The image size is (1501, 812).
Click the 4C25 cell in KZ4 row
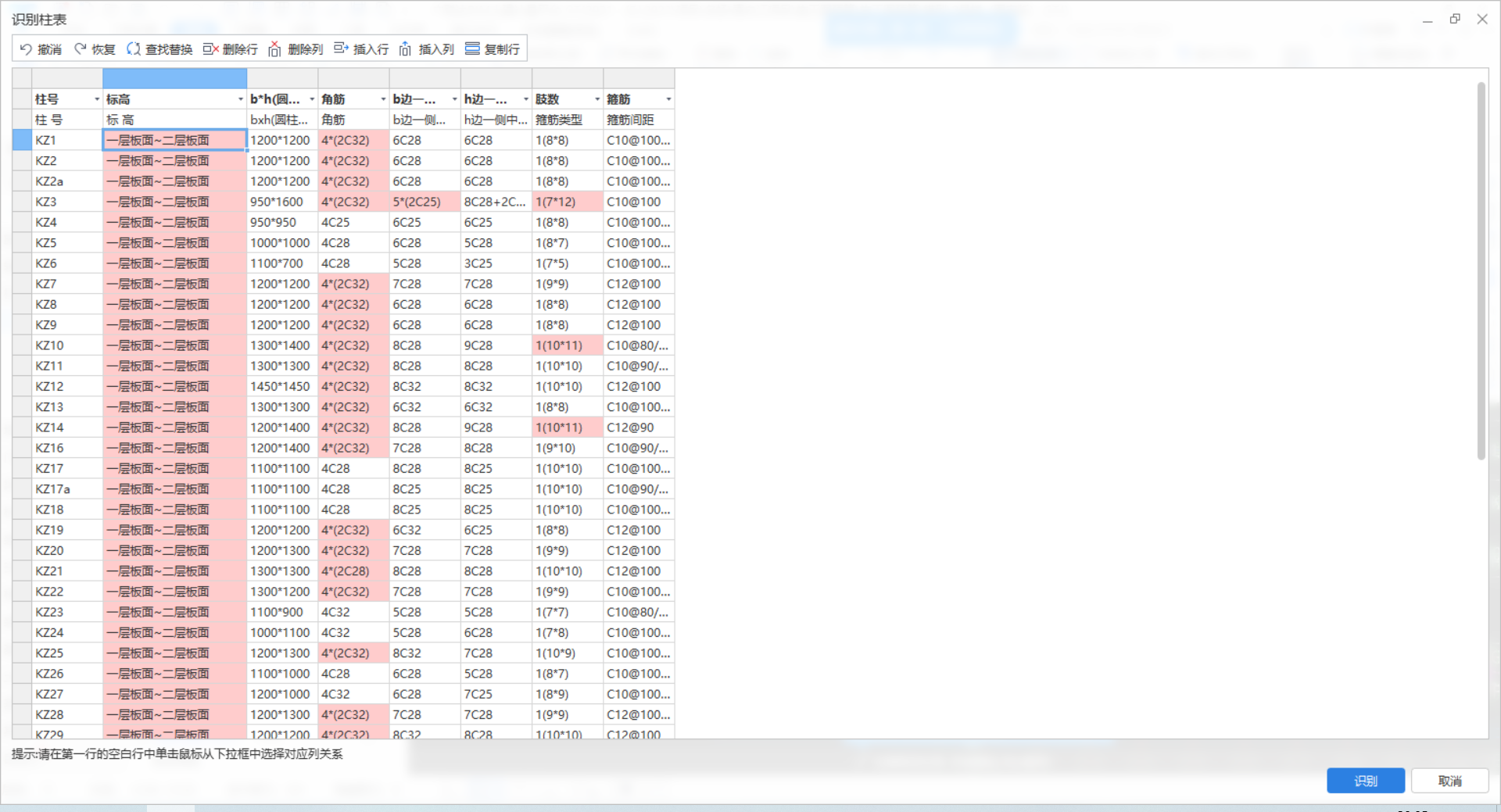click(353, 222)
